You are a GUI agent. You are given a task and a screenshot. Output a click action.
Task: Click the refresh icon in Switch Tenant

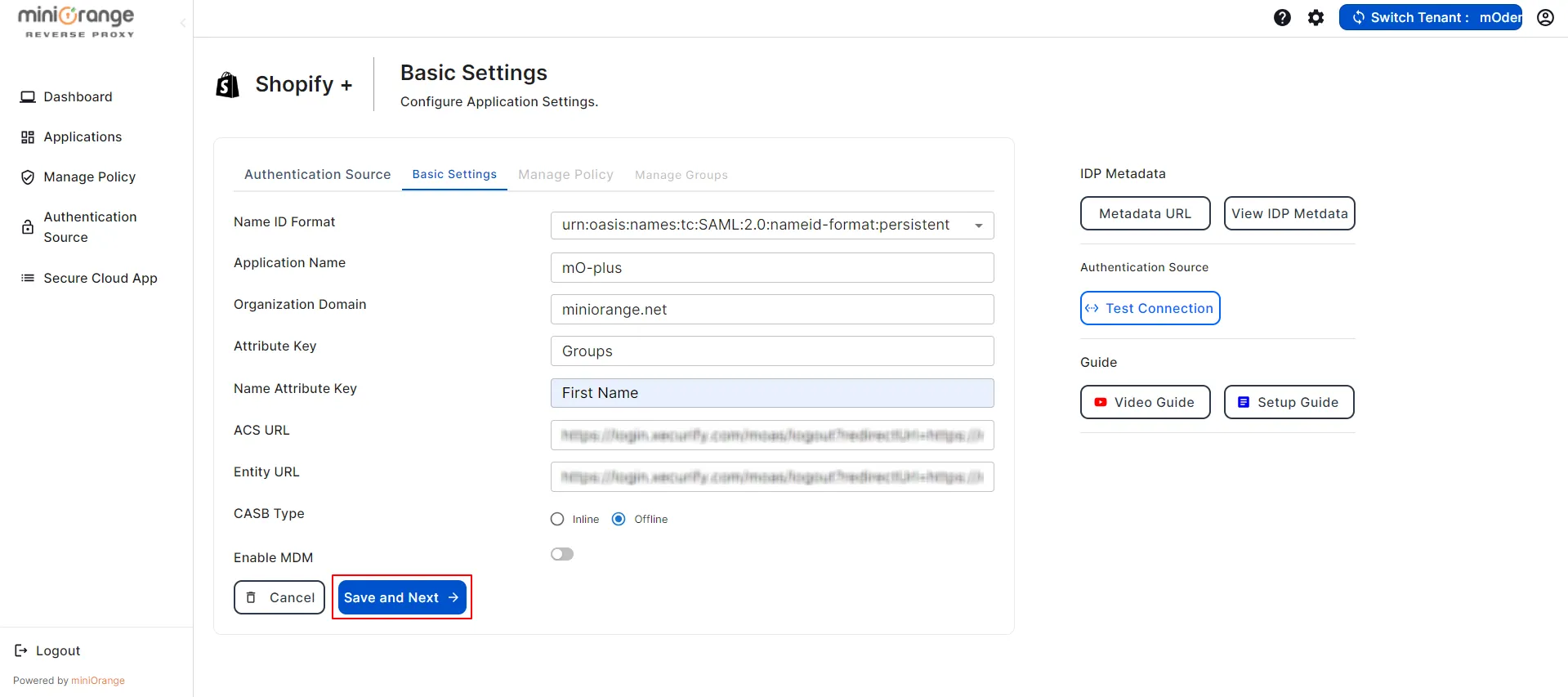tap(1358, 17)
